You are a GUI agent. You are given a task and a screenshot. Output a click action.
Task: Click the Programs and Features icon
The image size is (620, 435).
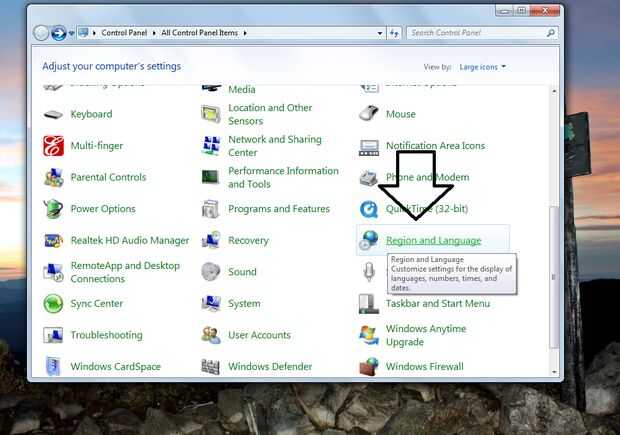point(210,209)
